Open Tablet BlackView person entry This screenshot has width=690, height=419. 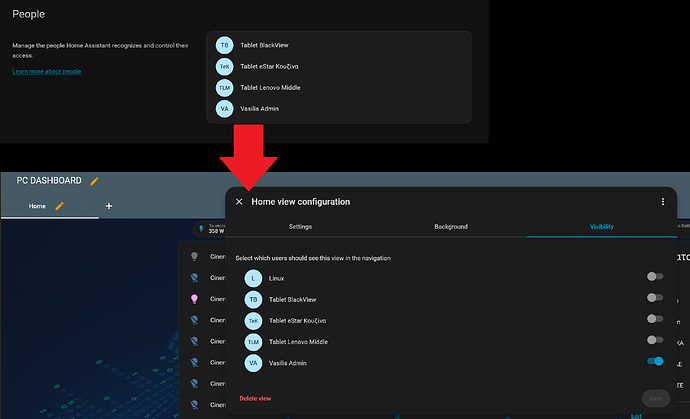[339, 45]
